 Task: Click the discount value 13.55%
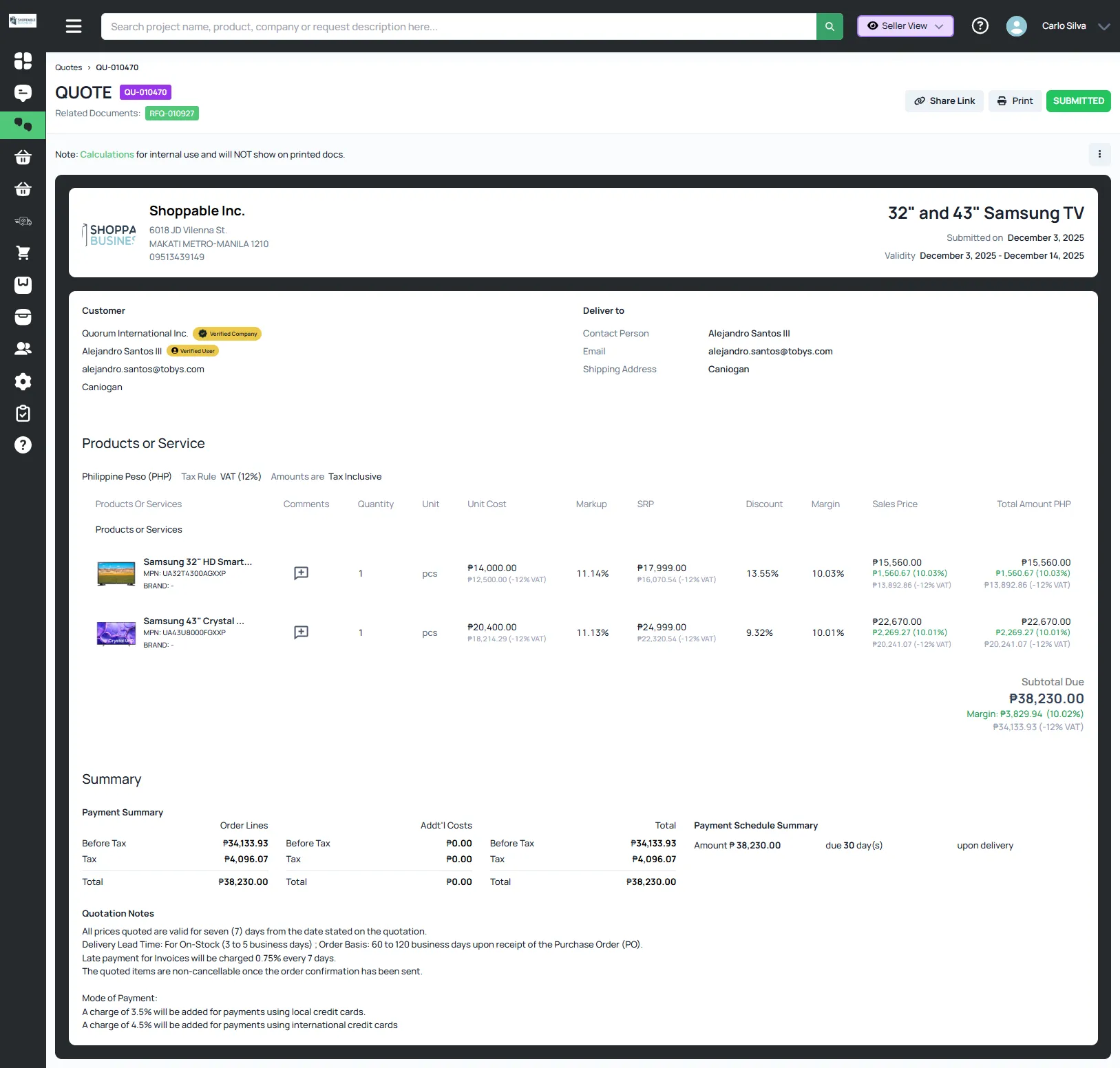(x=762, y=573)
